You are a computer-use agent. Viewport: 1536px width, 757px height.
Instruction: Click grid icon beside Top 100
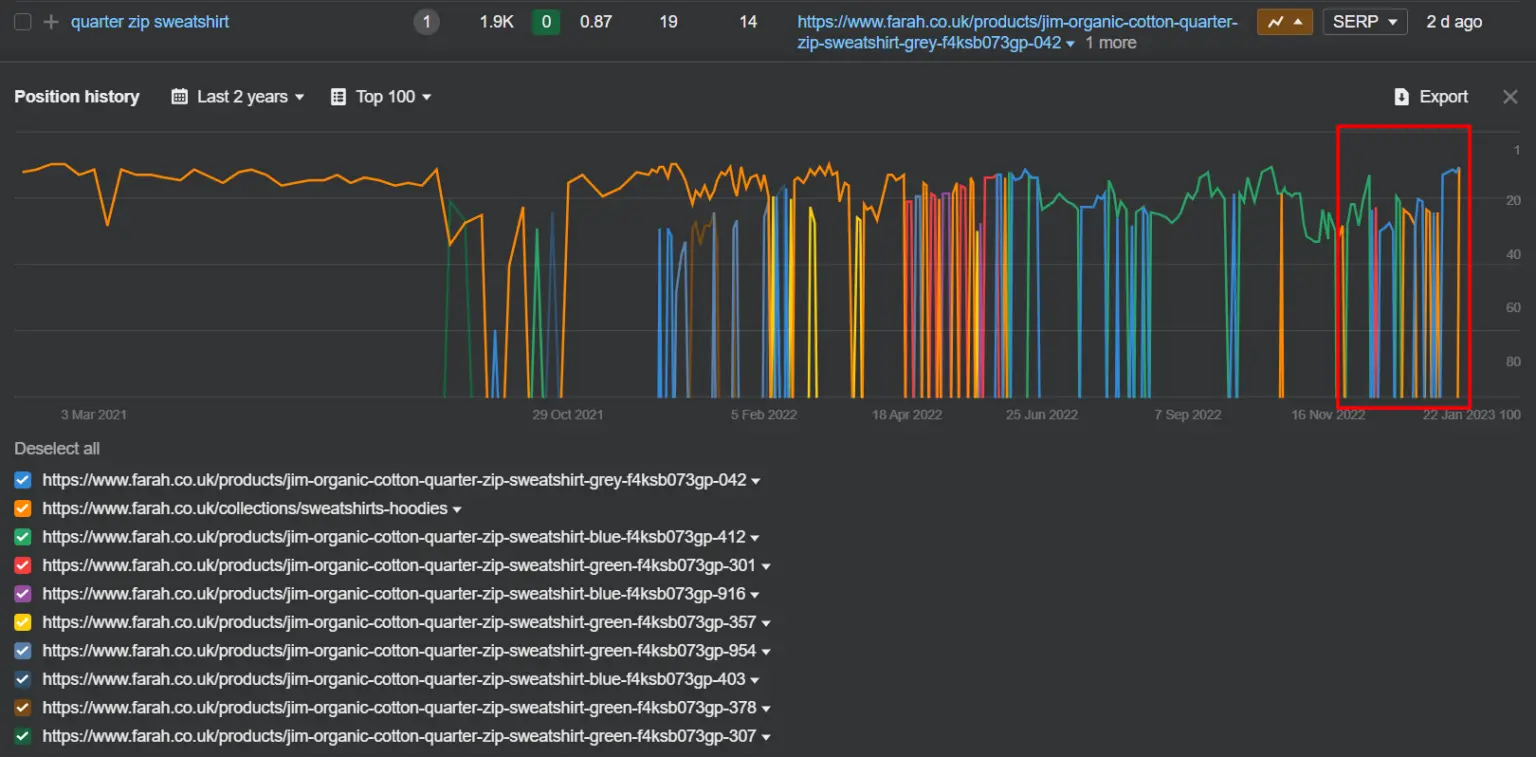[x=338, y=97]
